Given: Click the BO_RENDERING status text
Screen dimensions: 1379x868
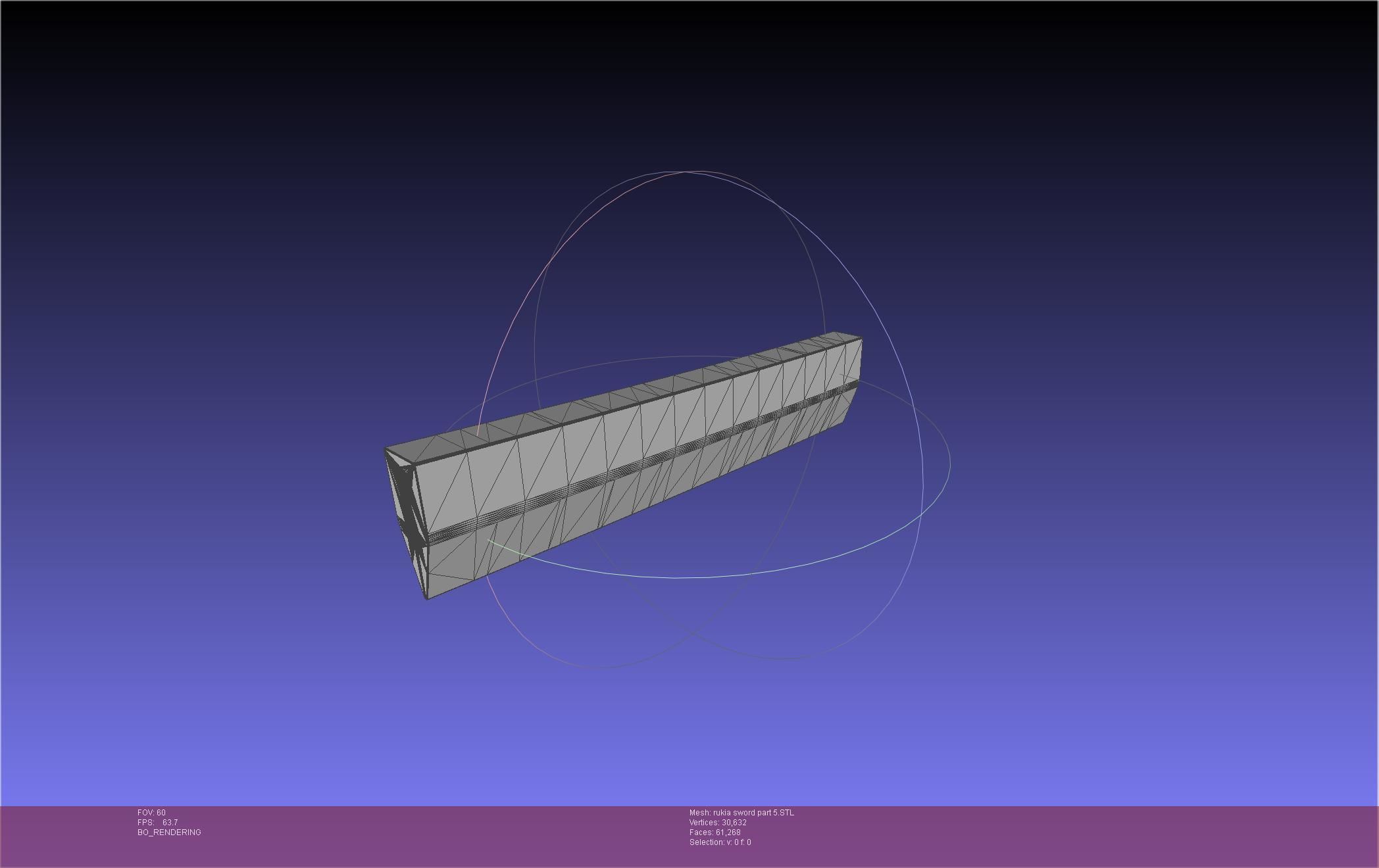Looking at the screenshot, I should [x=169, y=832].
